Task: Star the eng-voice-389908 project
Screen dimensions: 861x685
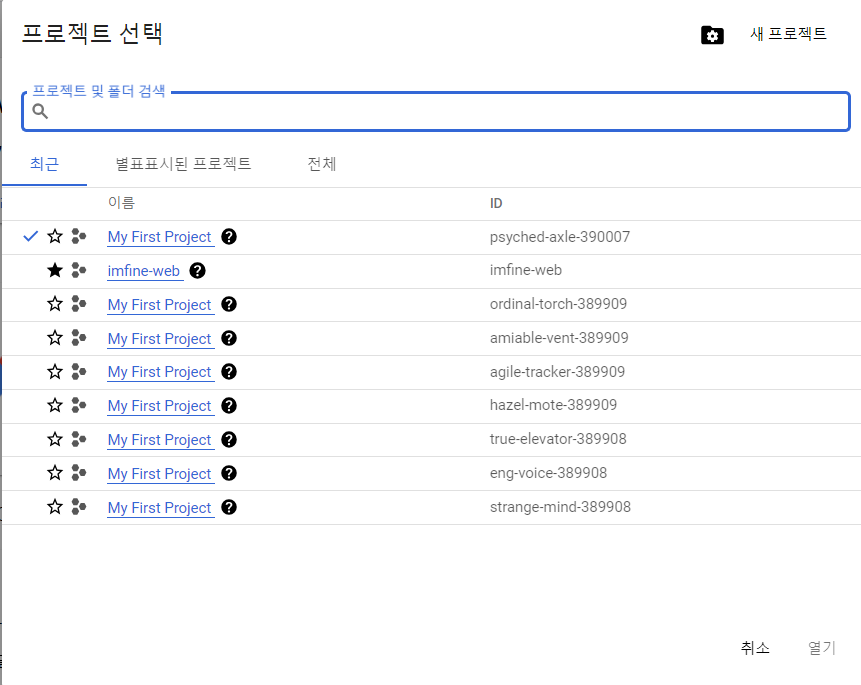Action: pos(55,473)
